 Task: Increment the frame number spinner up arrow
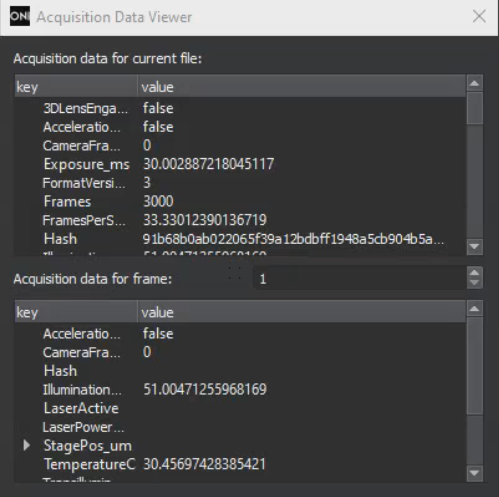[x=475, y=273]
